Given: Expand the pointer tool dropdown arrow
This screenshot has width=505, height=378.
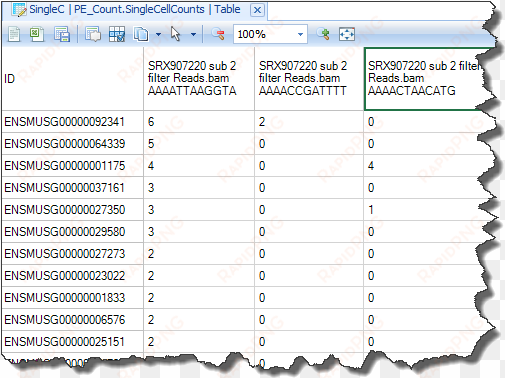Looking at the screenshot, I should (193, 34).
